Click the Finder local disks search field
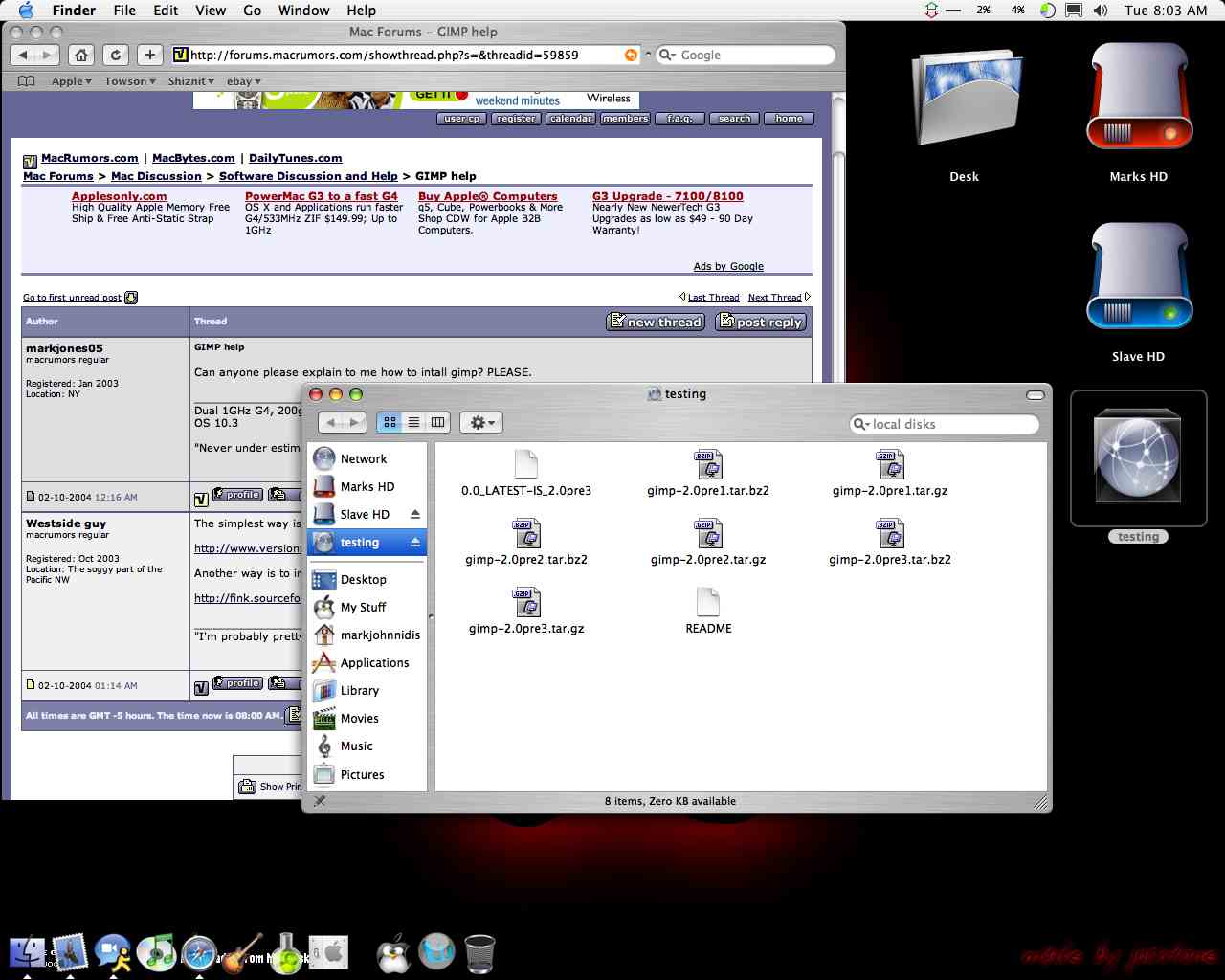Viewport: 1225px width, 980px height. 945,424
